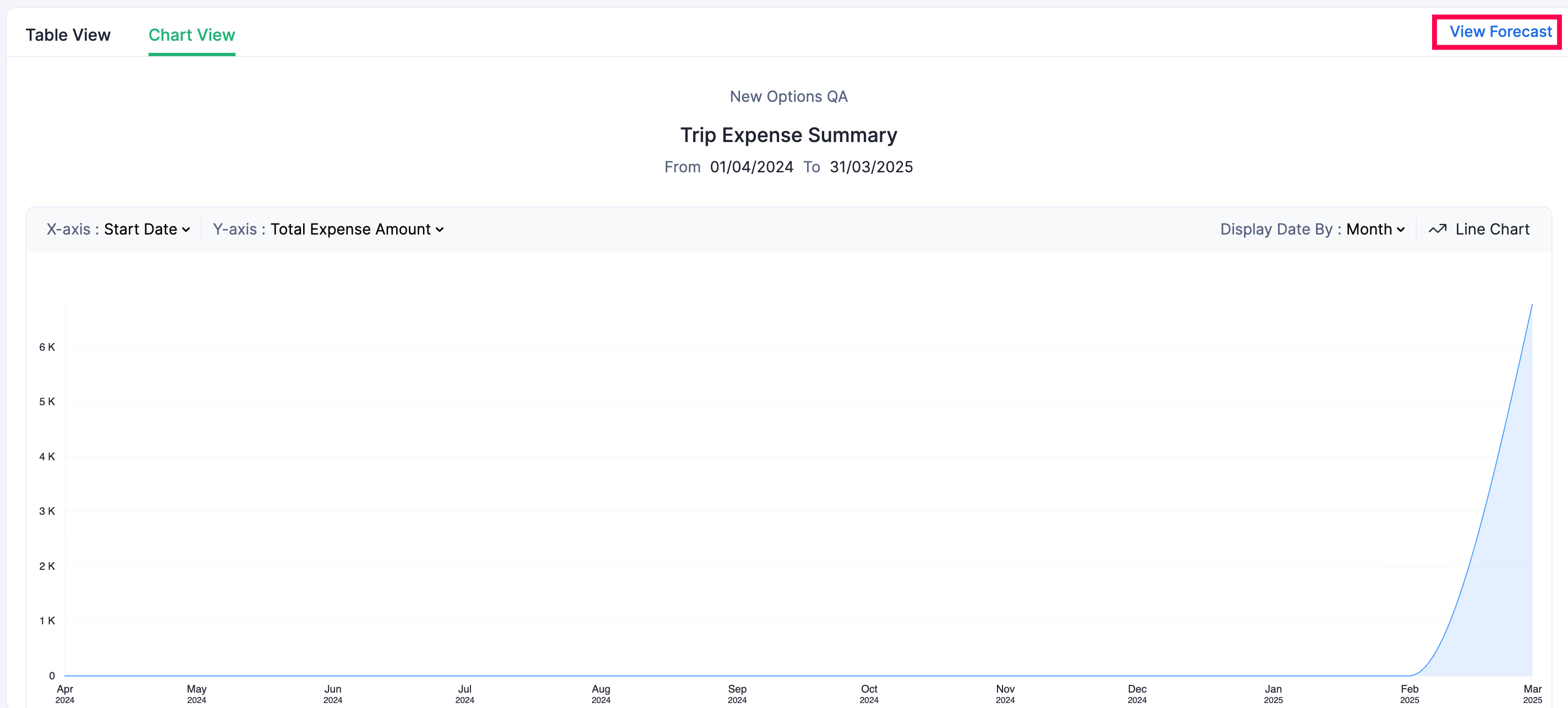Viewport: 1568px width, 708px height.
Task: Click the Y-axis chevron arrow icon
Action: point(440,230)
